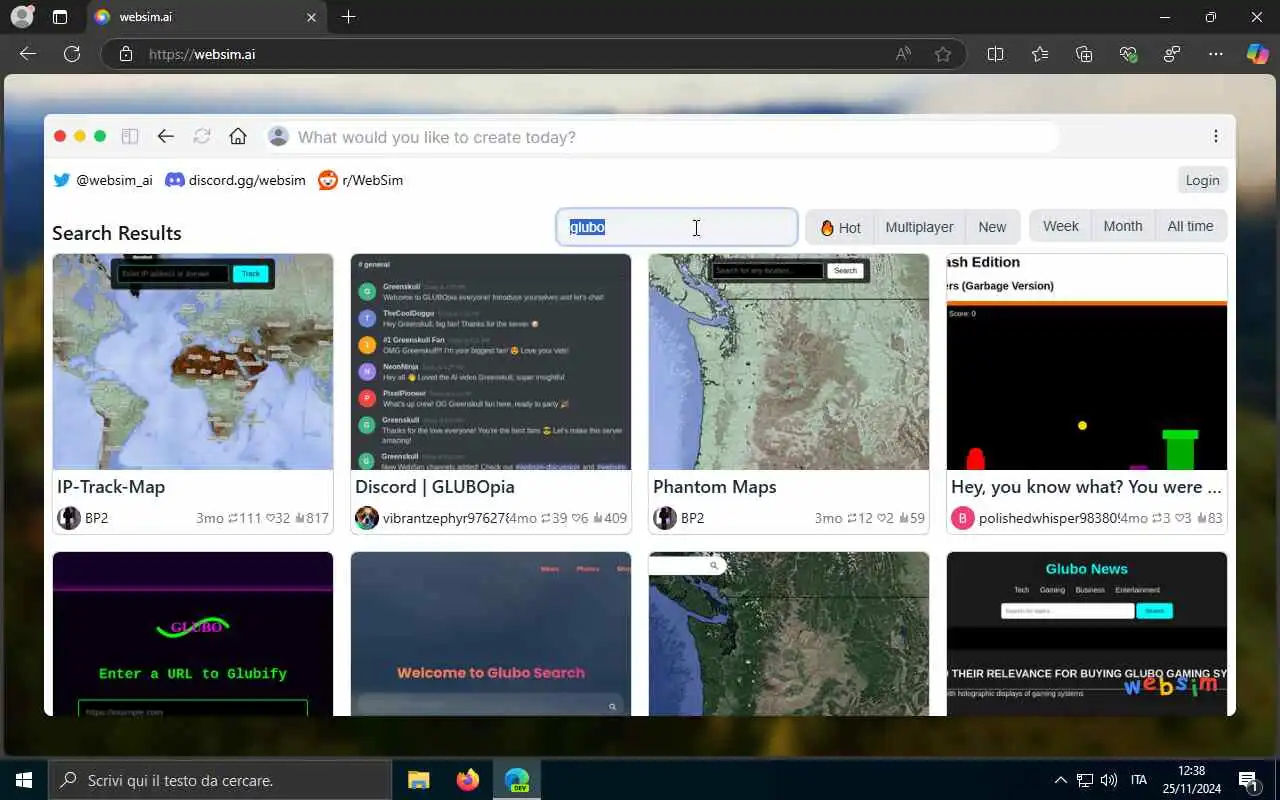Image resolution: width=1280 pixels, height=800 pixels.
Task: Toggle websim sidebar panel icon
Action: pos(129,136)
